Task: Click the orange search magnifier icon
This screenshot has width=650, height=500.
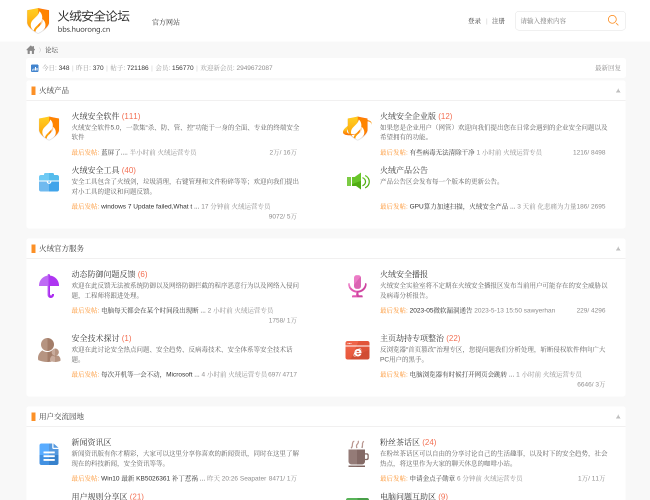Action: [613, 20]
